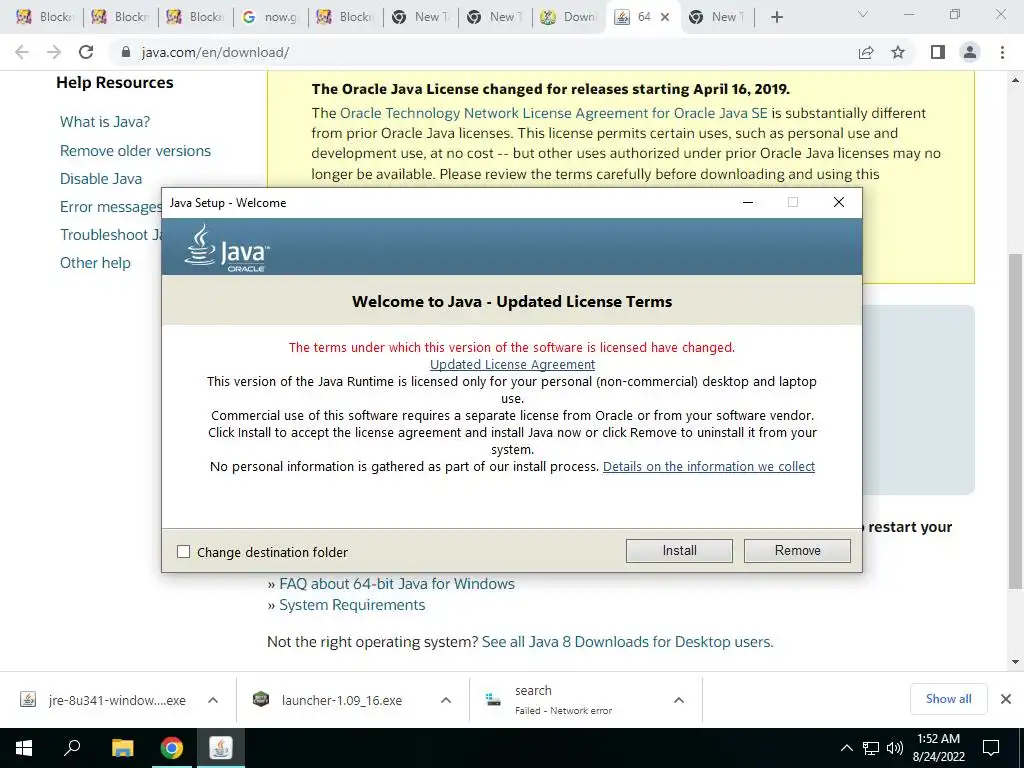The height and width of the screenshot is (768, 1024).
Task: Open the Chrome profile avatar
Action: click(x=970, y=52)
